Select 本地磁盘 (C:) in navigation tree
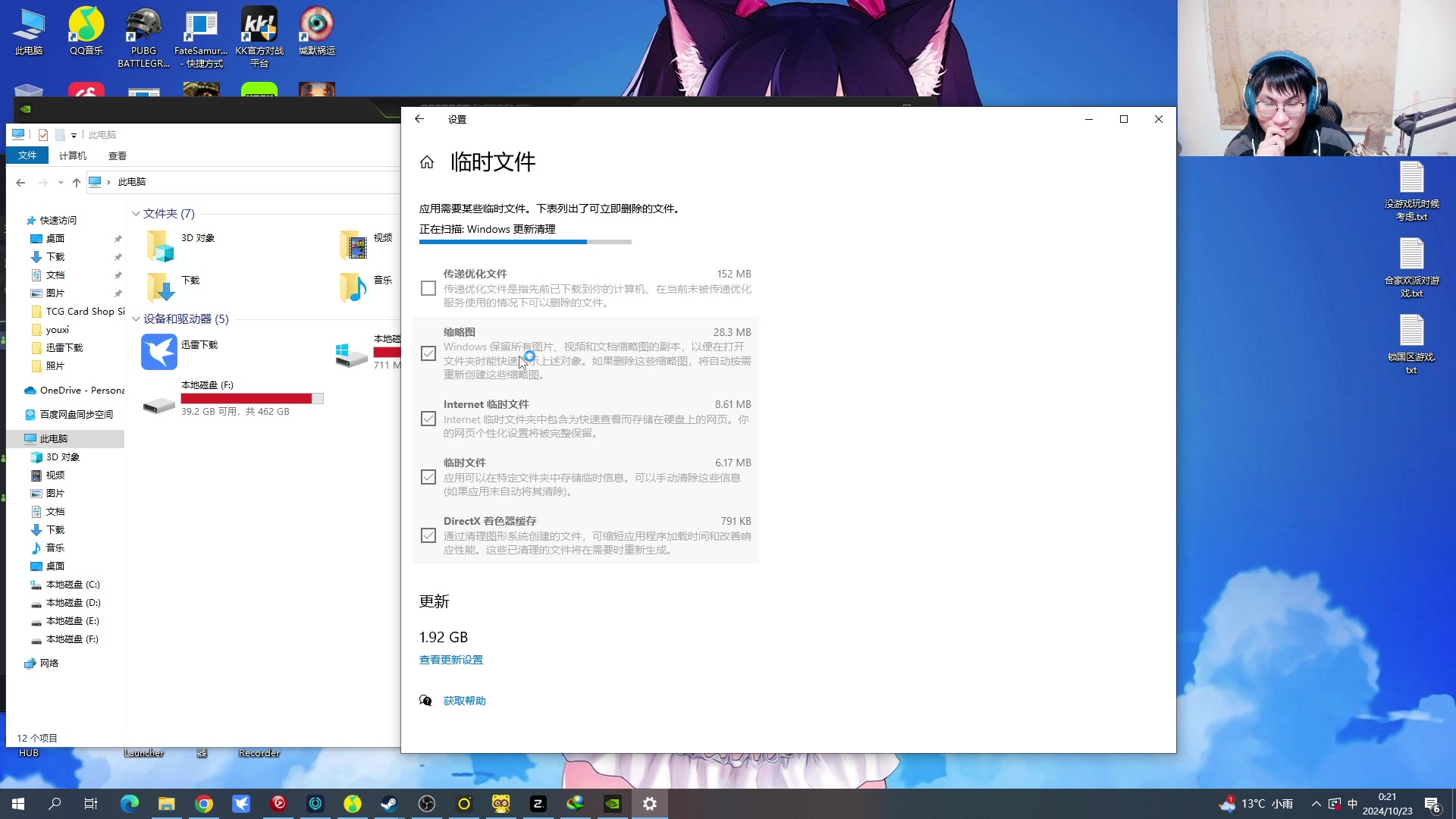This screenshot has width=1456, height=819. [x=65, y=585]
